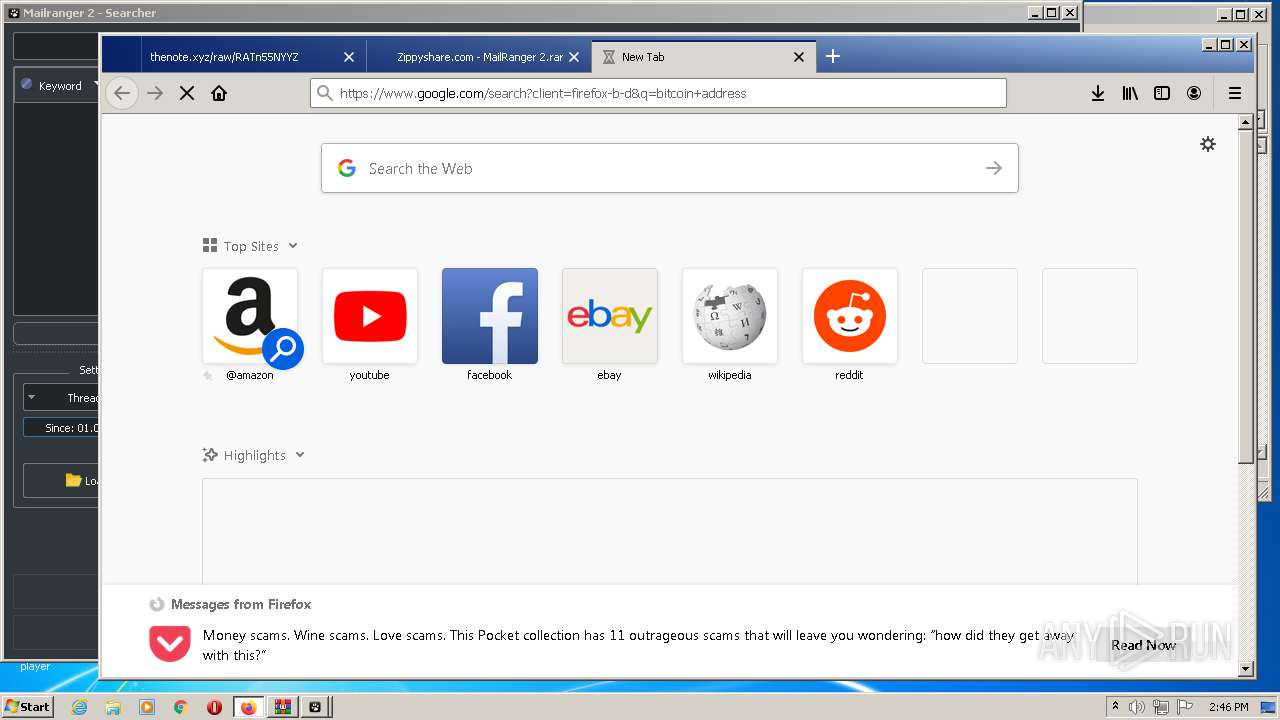The height and width of the screenshot is (720, 1280).
Task: Close the New Tab tab
Action: 799,57
